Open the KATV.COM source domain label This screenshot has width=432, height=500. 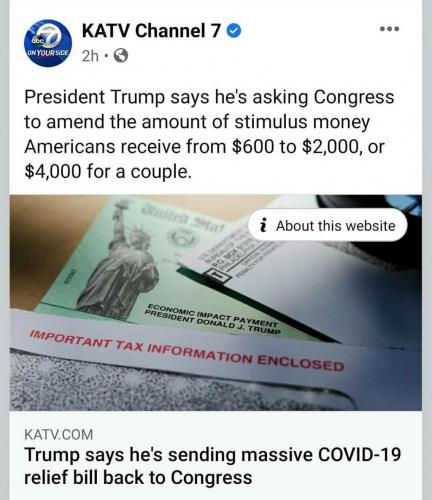[59, 435]
